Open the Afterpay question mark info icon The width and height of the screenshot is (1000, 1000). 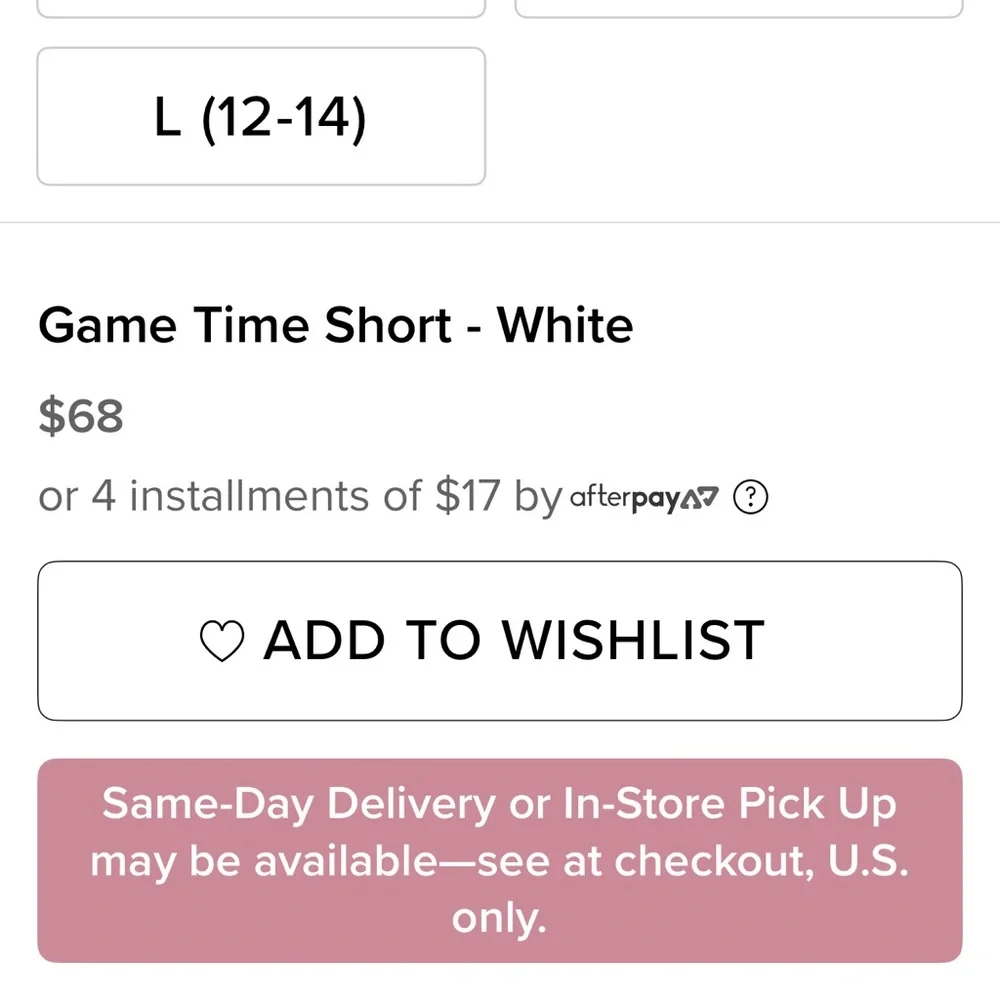(x=750, y=497)
